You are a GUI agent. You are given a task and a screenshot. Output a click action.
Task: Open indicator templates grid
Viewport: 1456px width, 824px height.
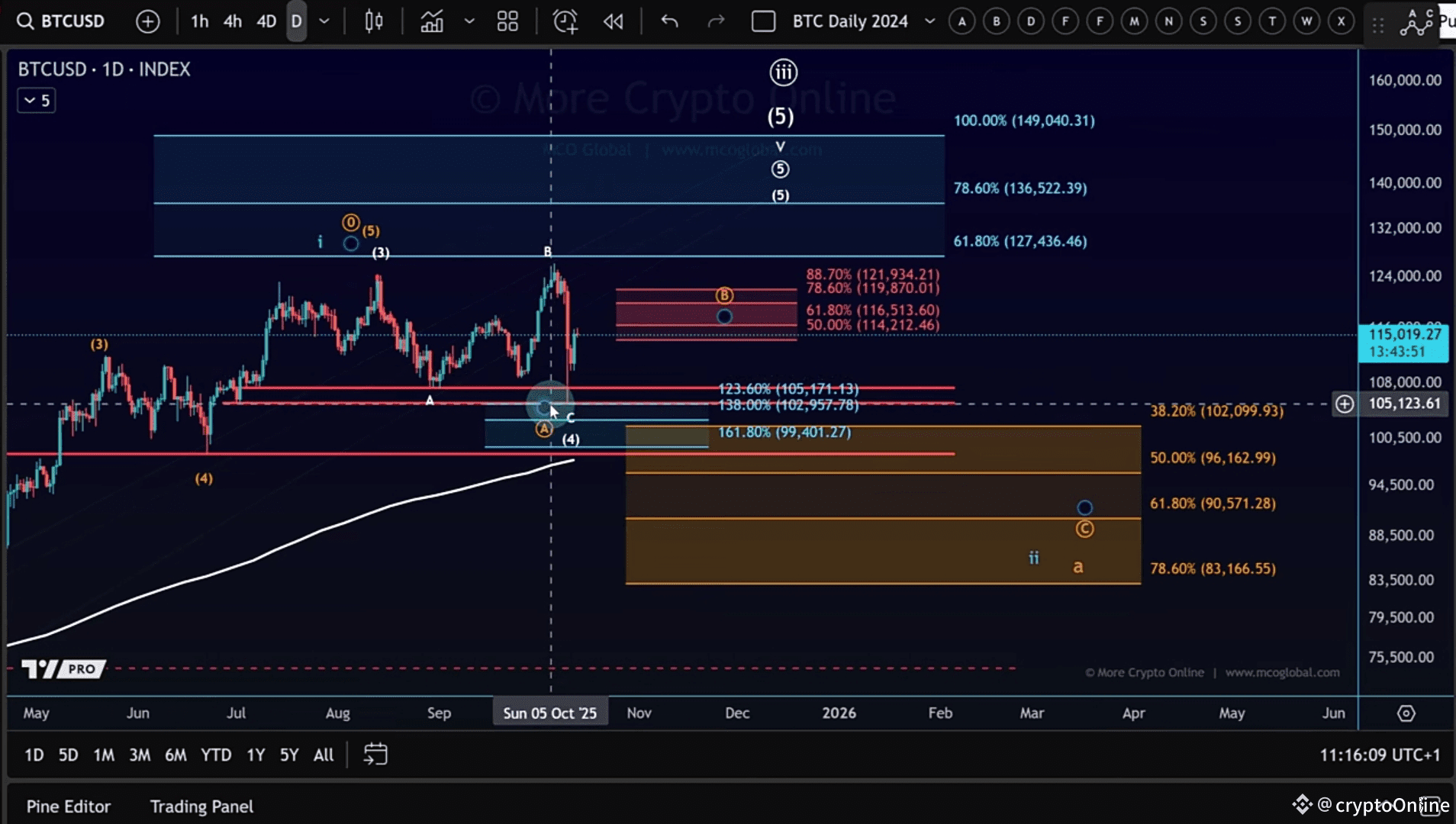pyautogui.click(x=507, y=21)
